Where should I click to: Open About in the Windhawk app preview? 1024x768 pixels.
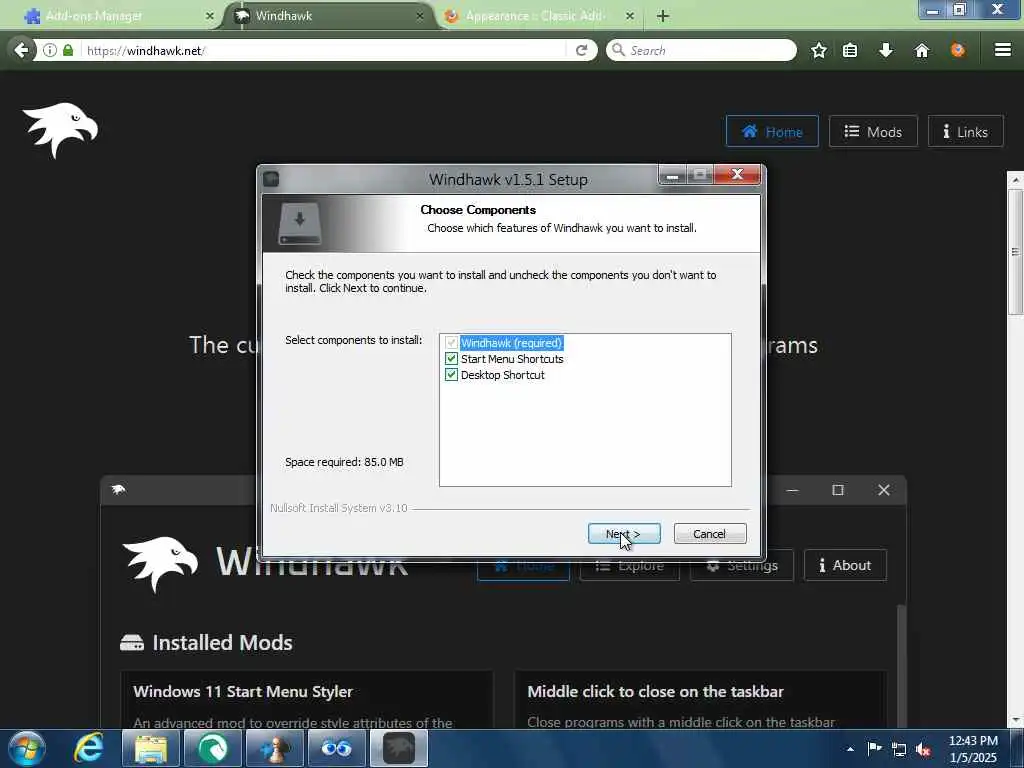click(845, 565)
